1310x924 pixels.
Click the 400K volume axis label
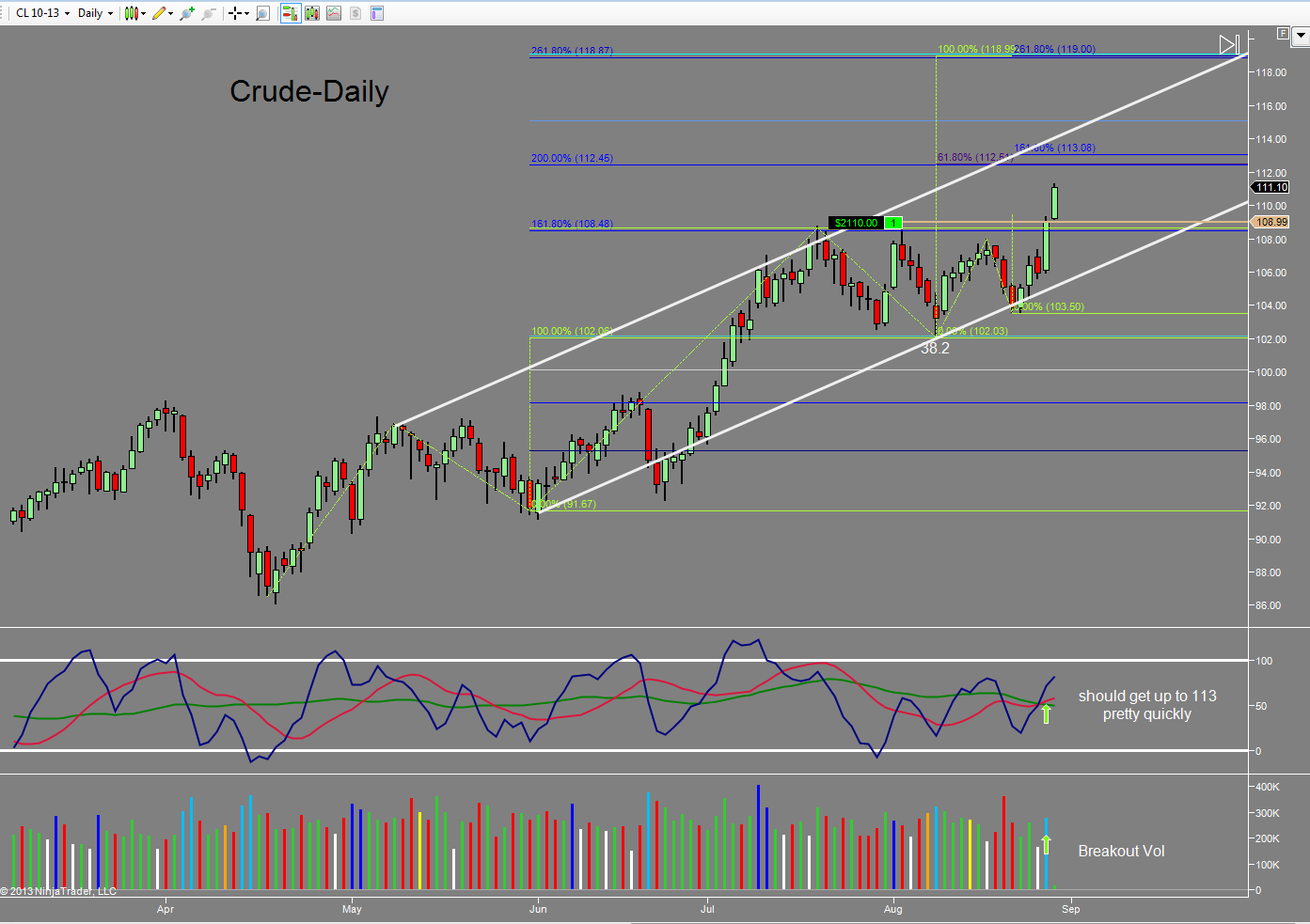(x=1268, y=787)
